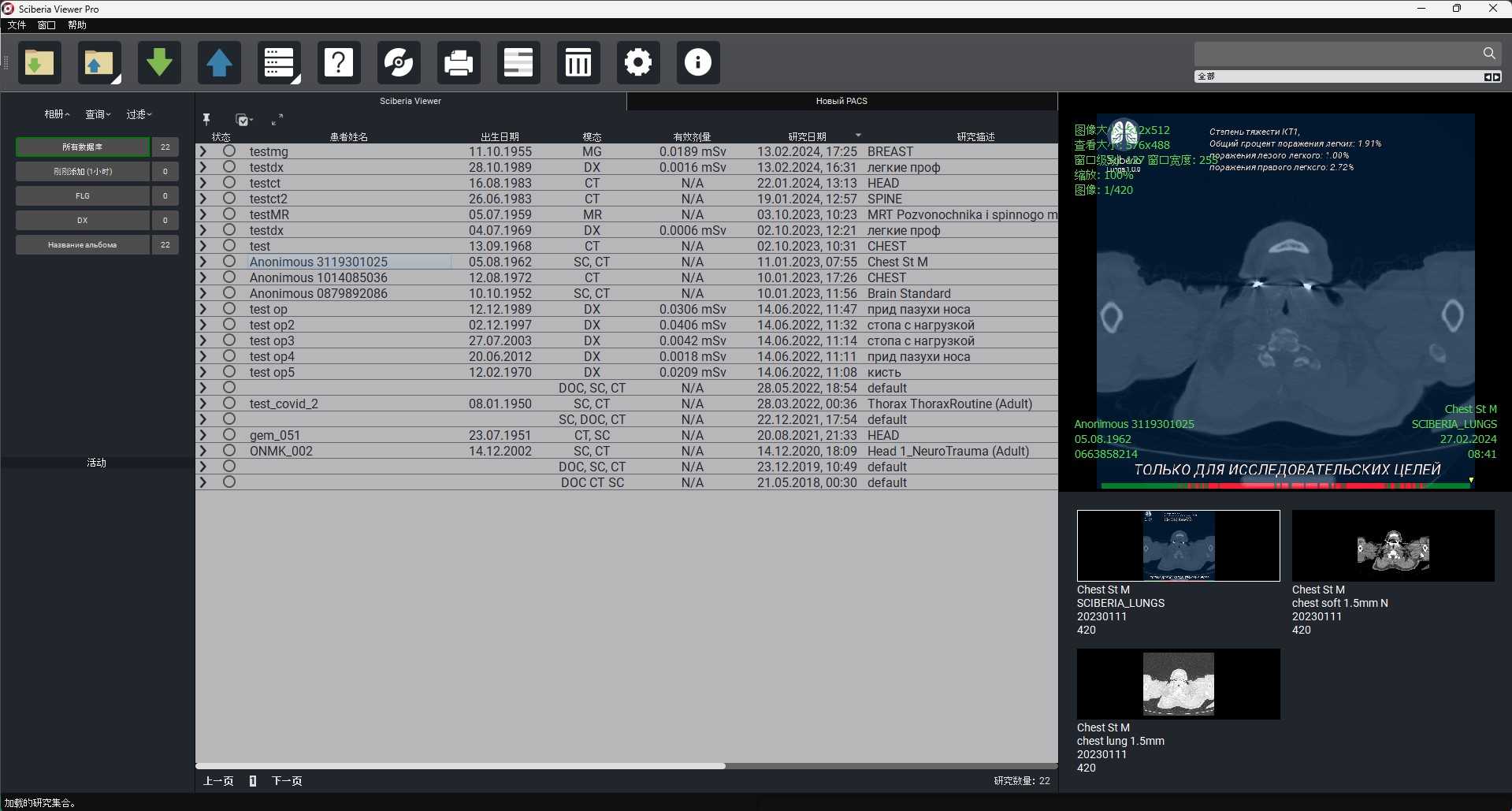Click the pin icon above study list
Viewport: 1512px width, 811px height.
click(206, 119)
